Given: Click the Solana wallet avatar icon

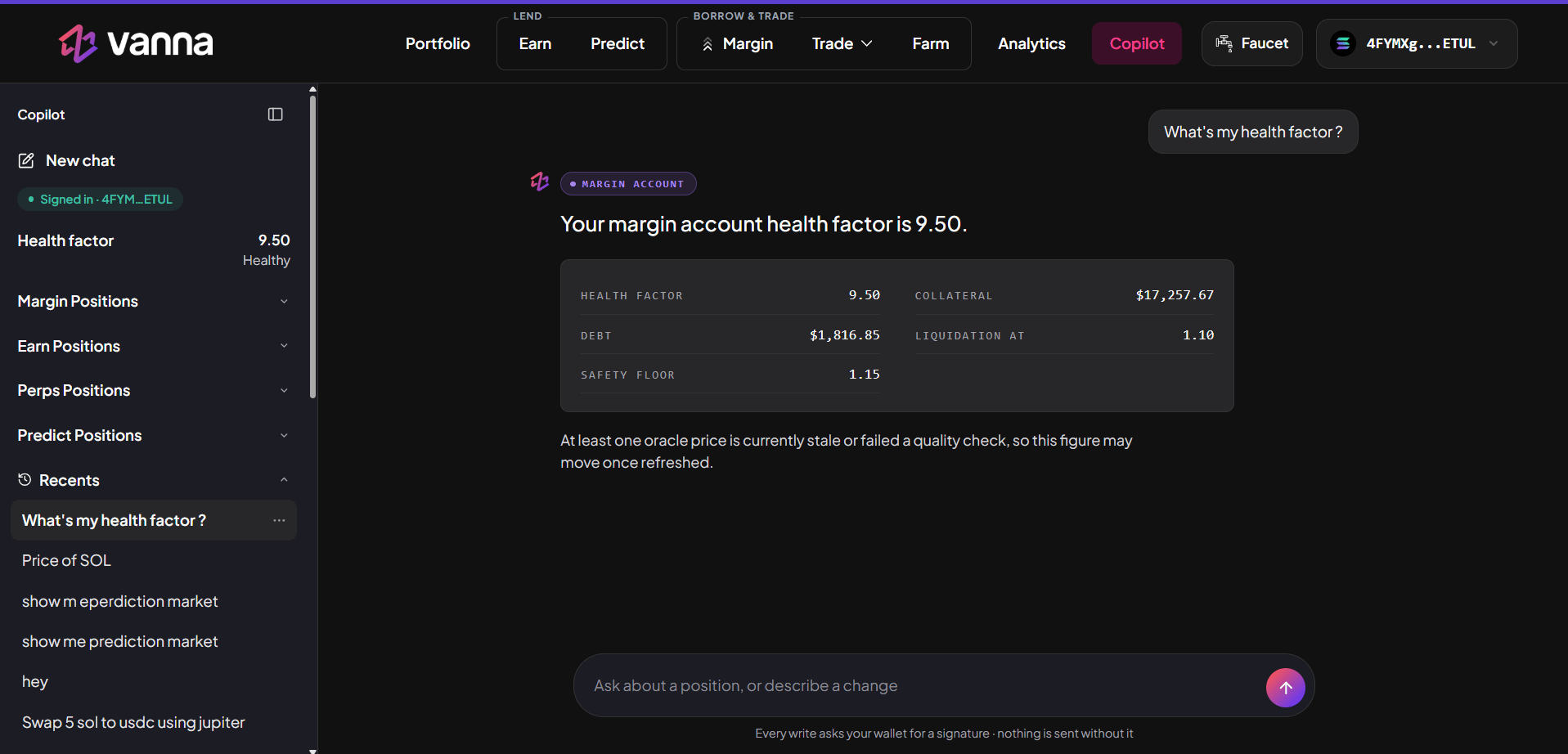Looking at the screenshot, I should point(1343,43).
